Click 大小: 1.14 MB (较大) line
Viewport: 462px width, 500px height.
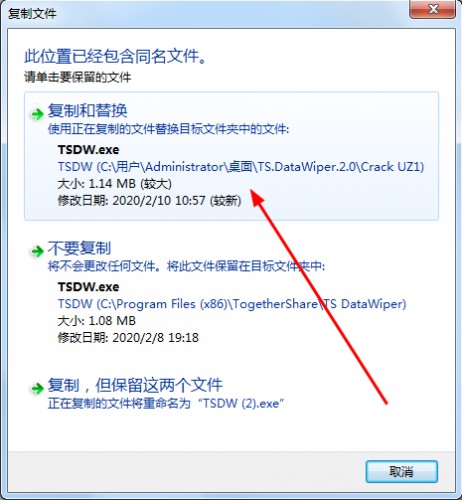pyautogui.click(x=115, y=184)
